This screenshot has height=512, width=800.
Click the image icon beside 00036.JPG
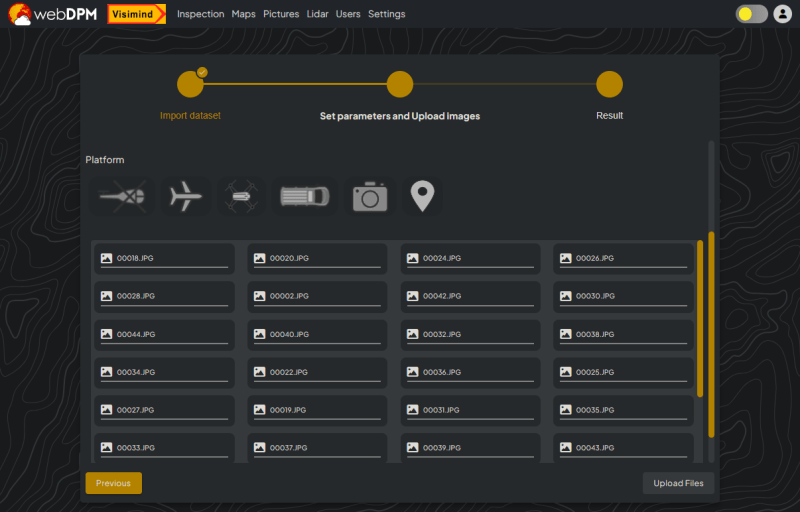412,372
